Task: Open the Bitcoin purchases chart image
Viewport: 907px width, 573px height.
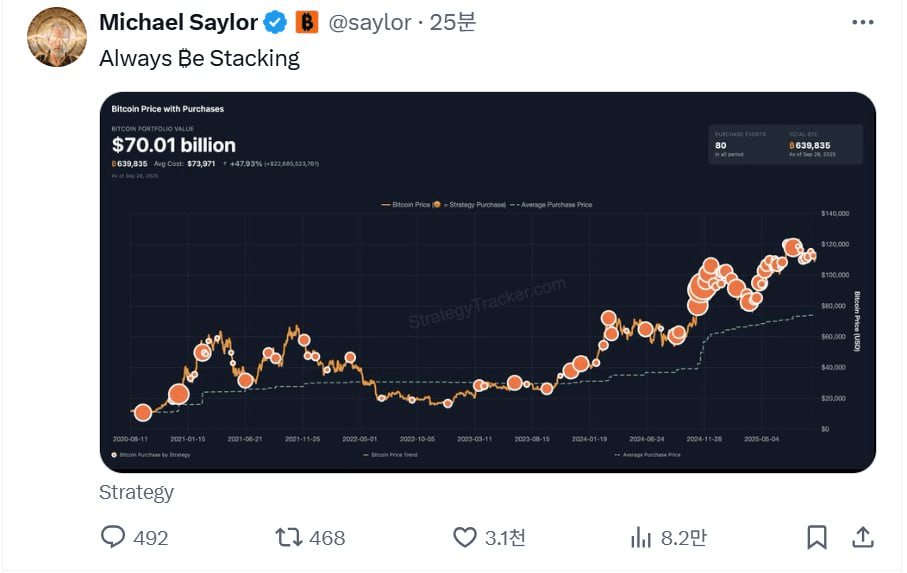Action: pos(488,282)
